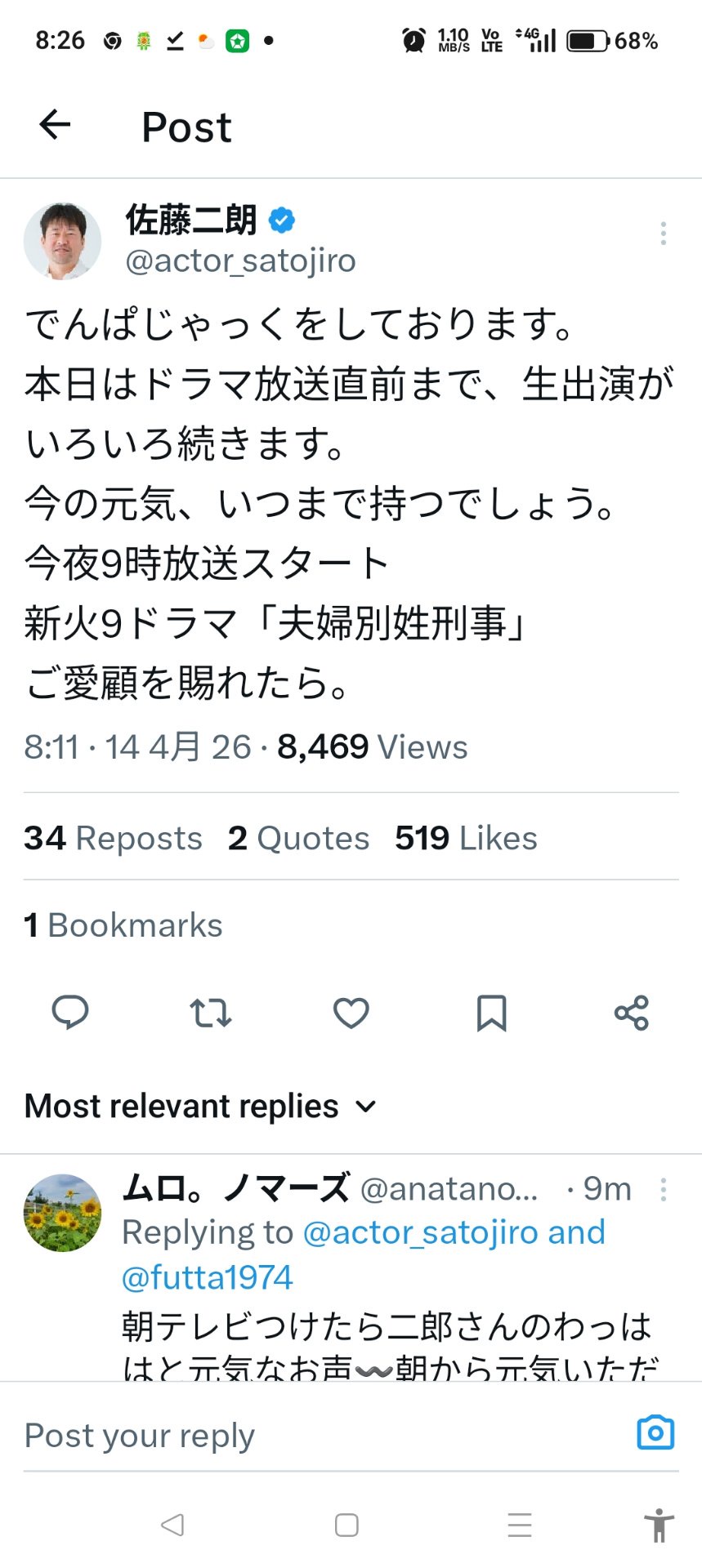
Task: Tap the accessibility figure icon
Action: [658, 1525]
